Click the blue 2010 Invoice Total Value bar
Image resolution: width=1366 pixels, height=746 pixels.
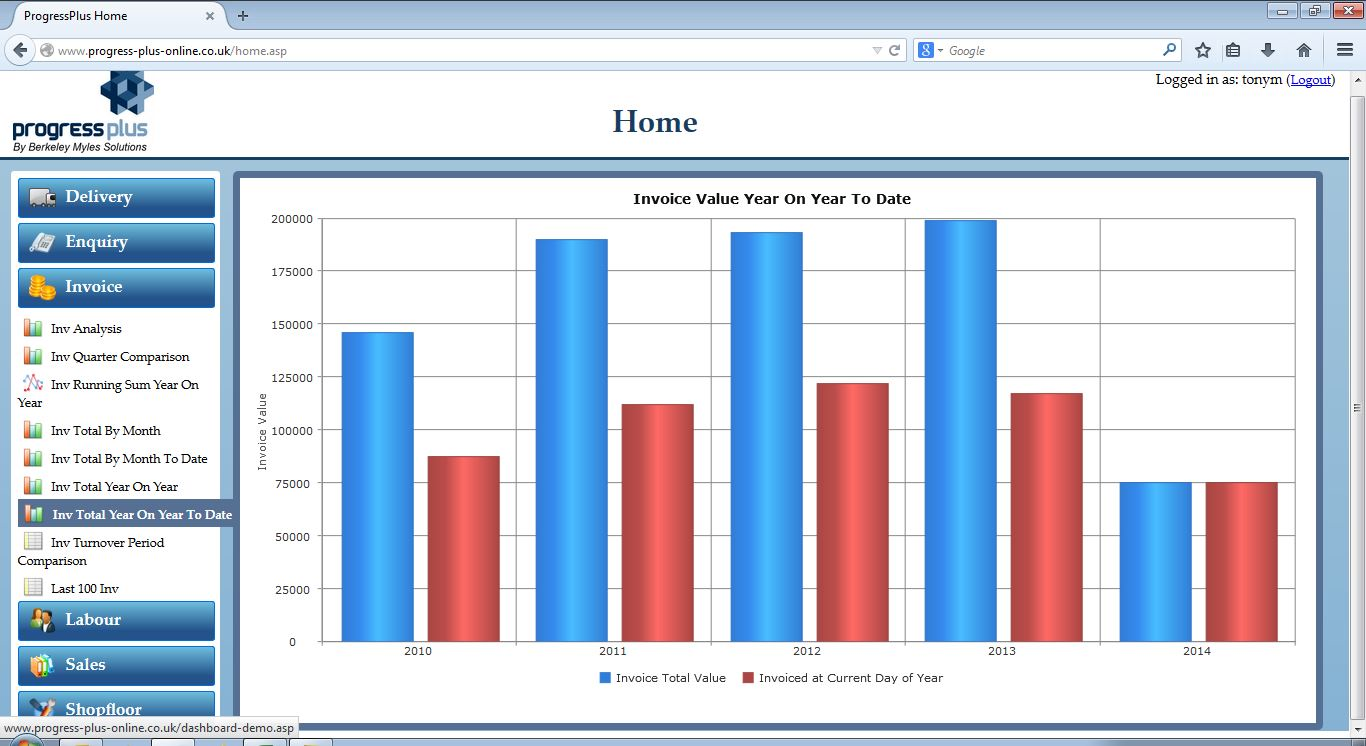click(x=377, y=487)
